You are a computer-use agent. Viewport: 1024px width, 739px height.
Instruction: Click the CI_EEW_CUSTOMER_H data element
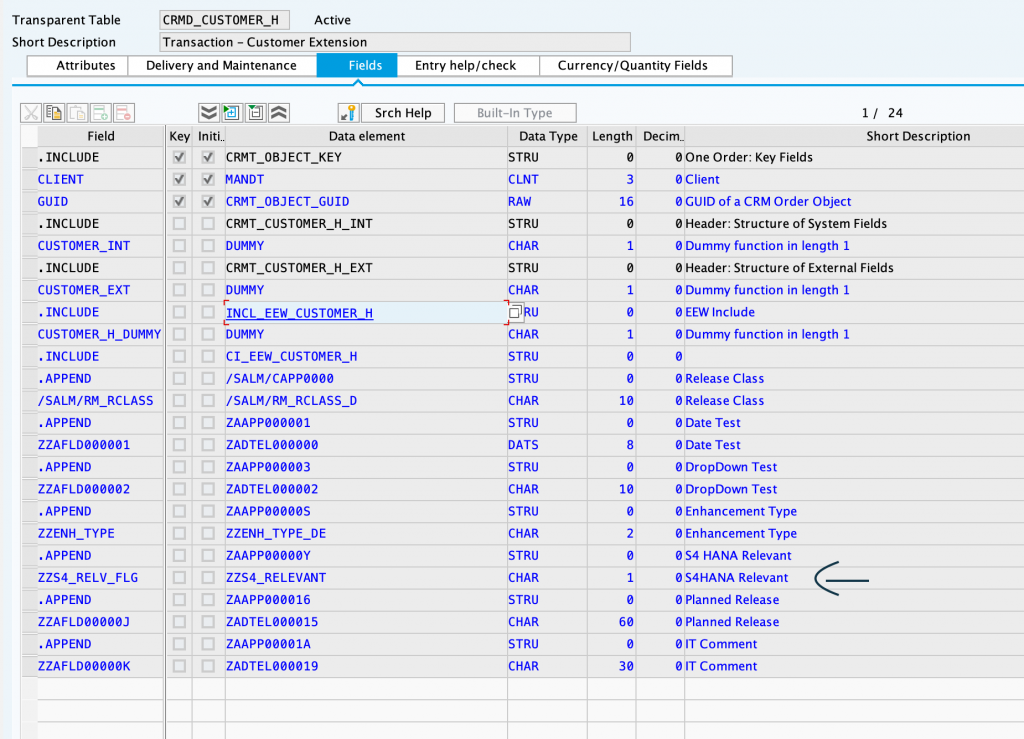[x=291, y=356]
